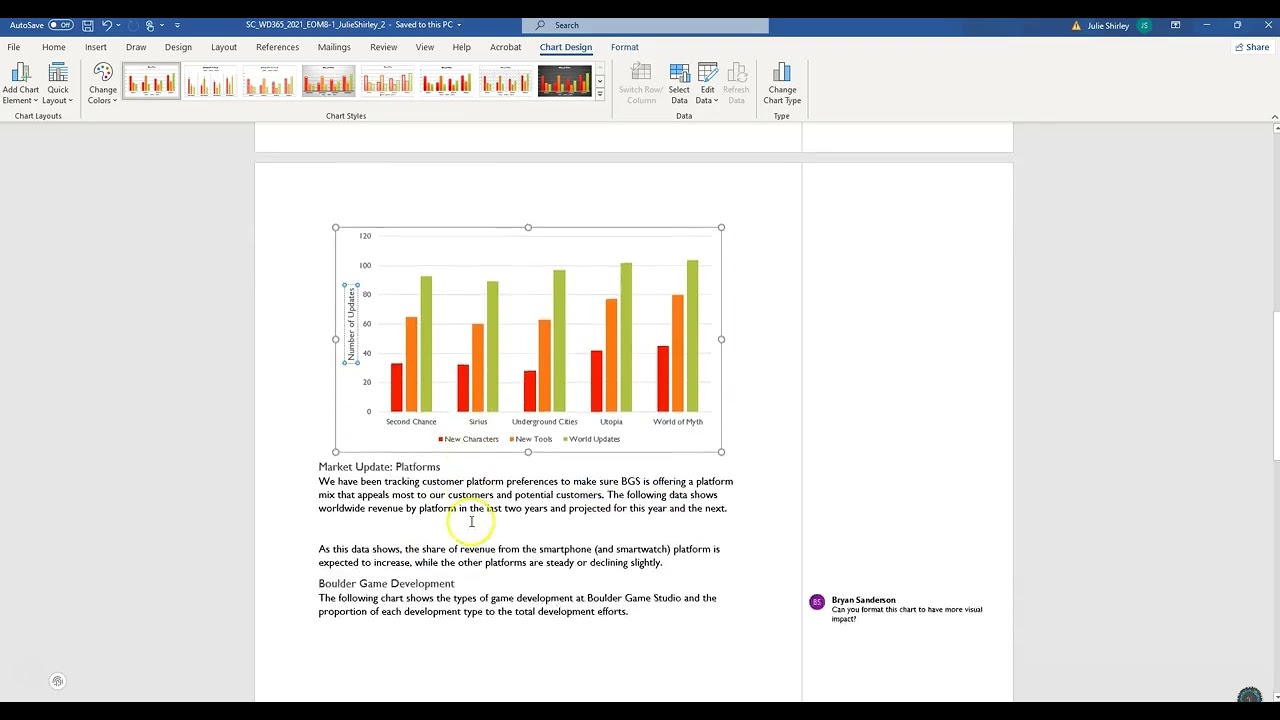The height and width of the screenshot is (720, 1280).
Task: Open the Change Colors palette
Action: [103, 84]
